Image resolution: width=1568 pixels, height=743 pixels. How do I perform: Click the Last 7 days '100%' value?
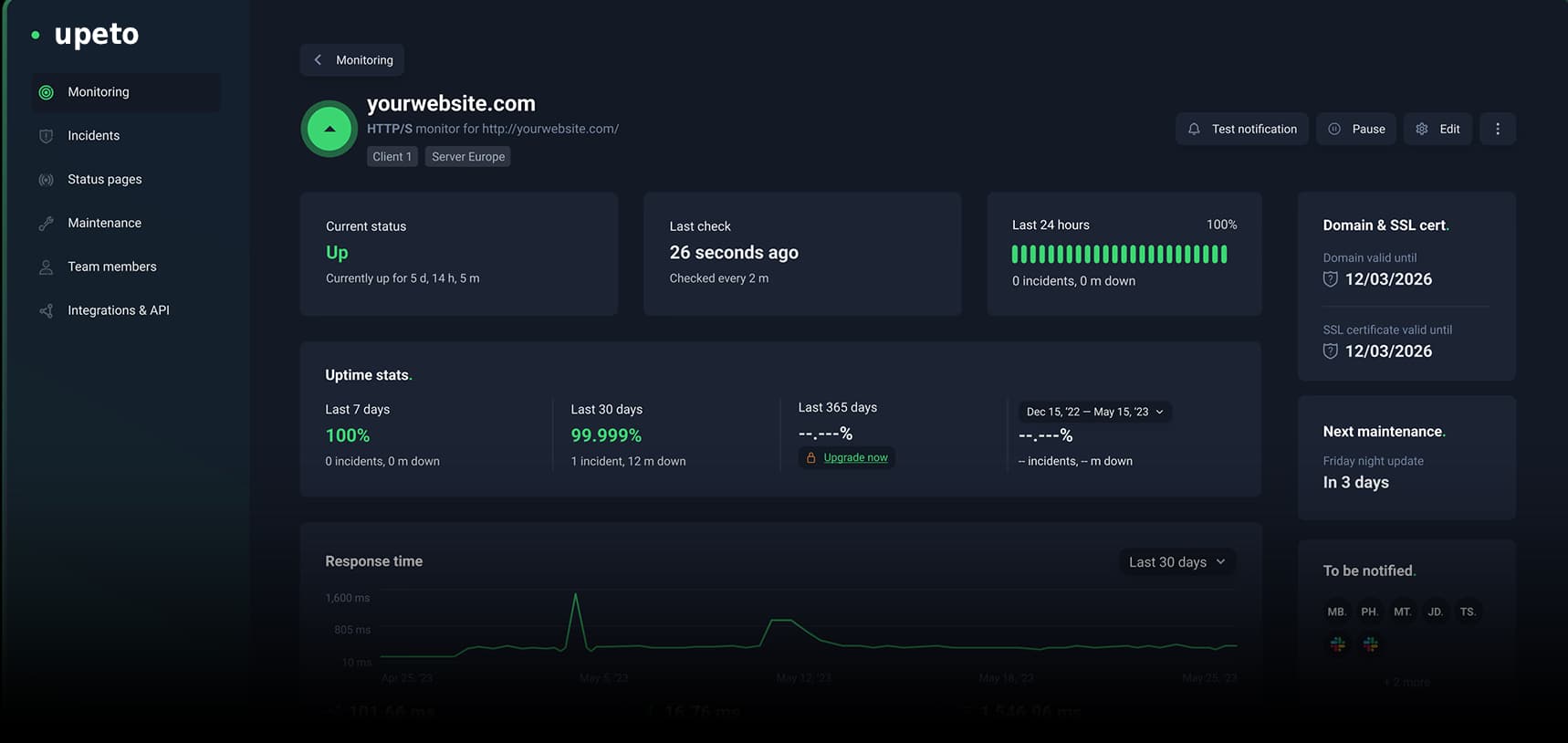click(348, 436)
